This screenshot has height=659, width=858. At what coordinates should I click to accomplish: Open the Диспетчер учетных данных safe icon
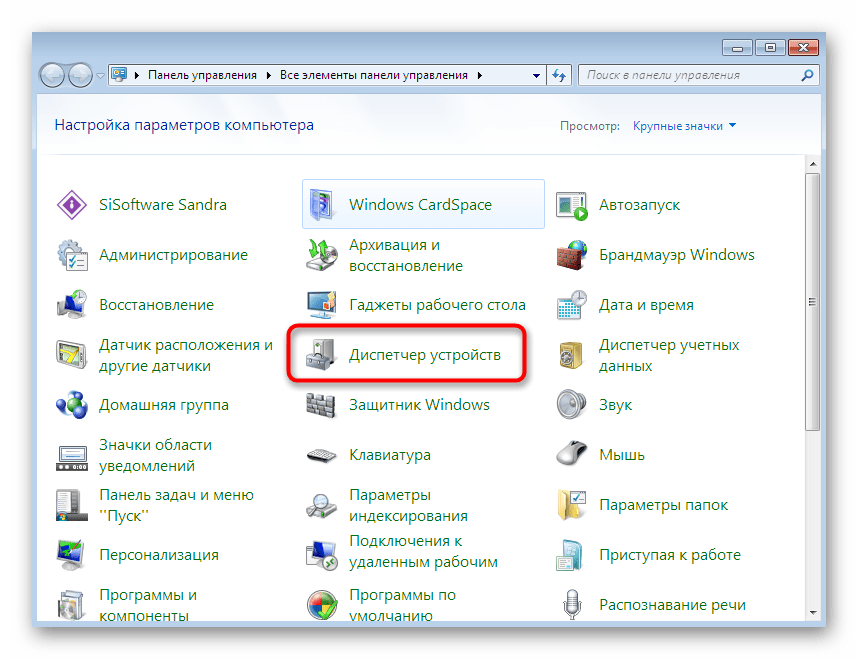(x=572, y=355)
